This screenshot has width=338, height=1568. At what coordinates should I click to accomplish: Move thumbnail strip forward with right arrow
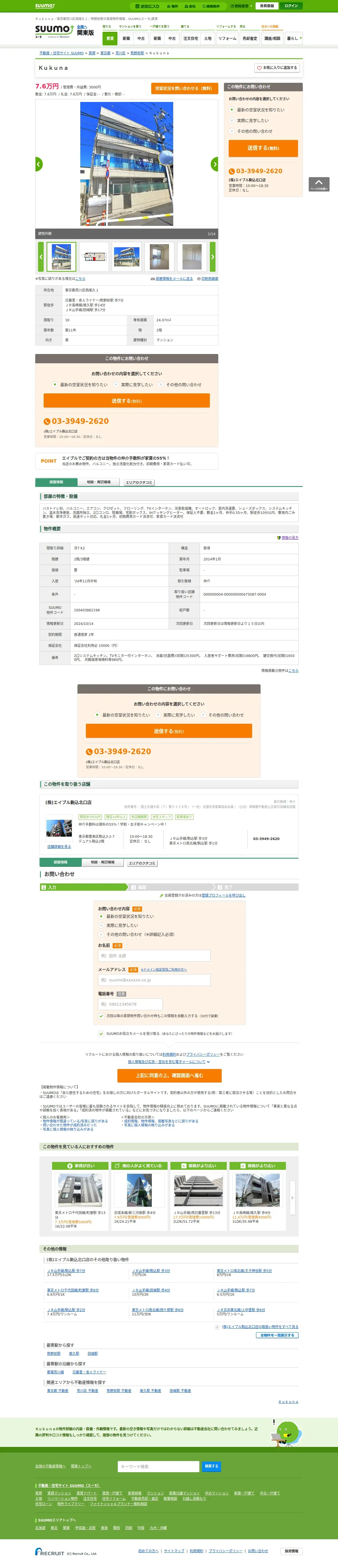pos(213,257)
